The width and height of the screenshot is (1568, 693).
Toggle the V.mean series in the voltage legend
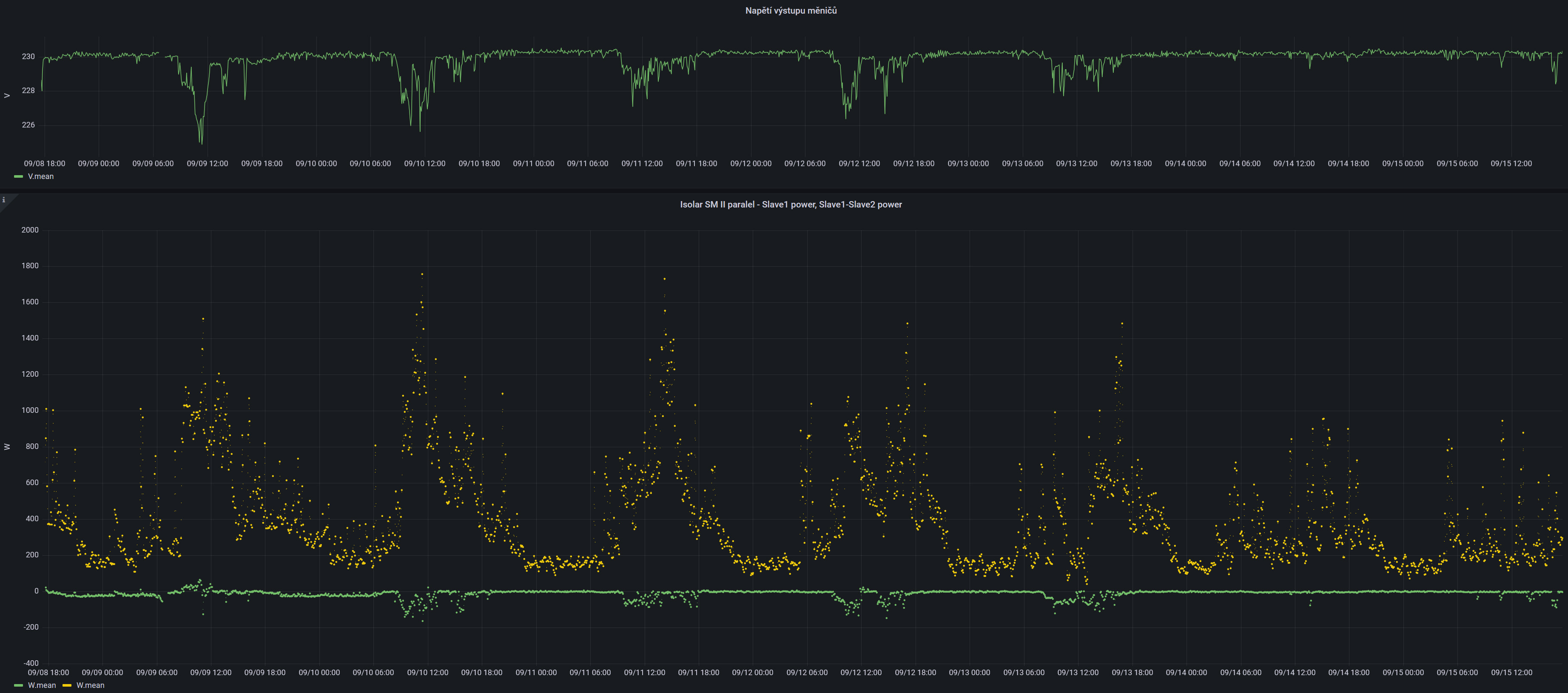40,176
